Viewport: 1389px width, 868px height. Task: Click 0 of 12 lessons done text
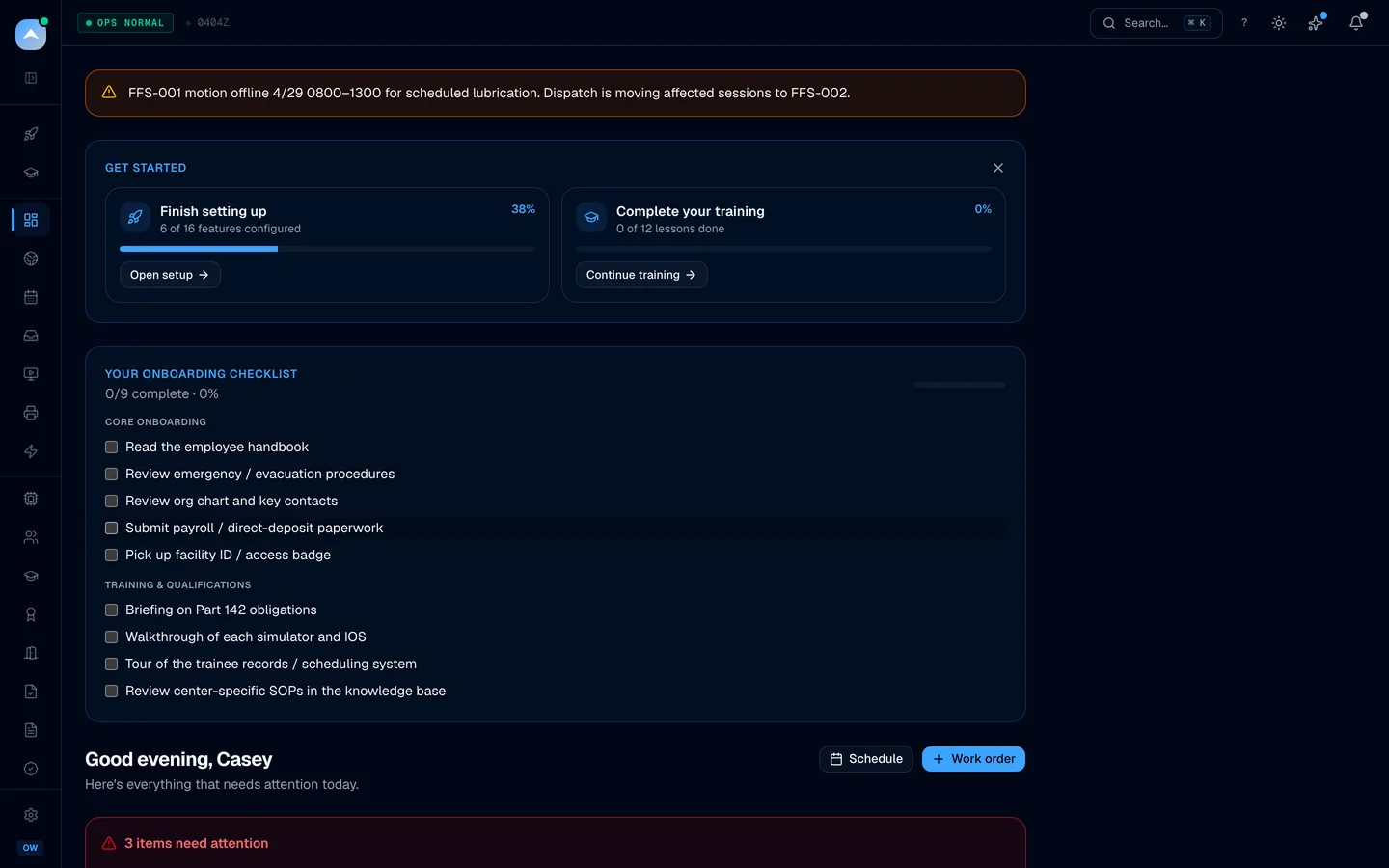click(x=670, y=229)
